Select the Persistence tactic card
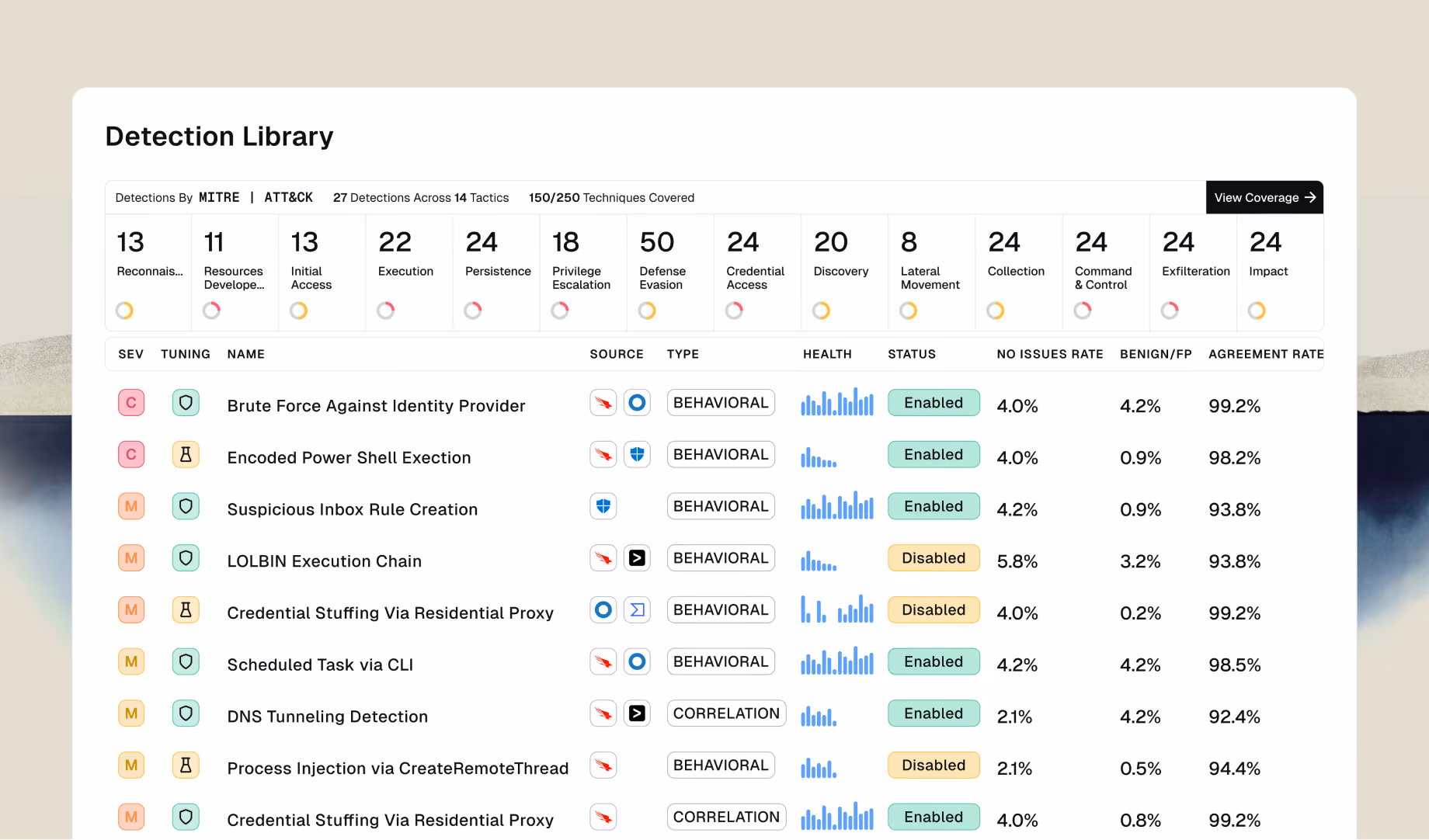 496,273
